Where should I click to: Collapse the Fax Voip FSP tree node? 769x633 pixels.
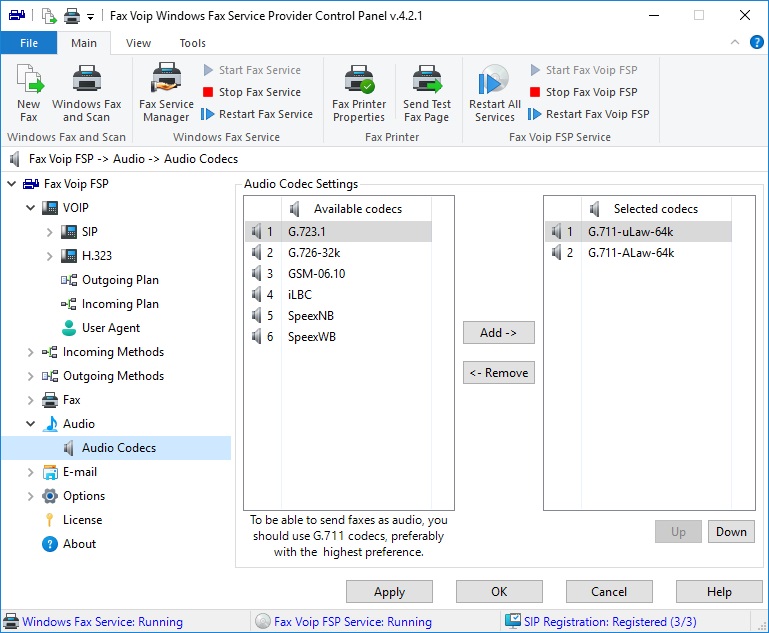(x=11, y=184)
